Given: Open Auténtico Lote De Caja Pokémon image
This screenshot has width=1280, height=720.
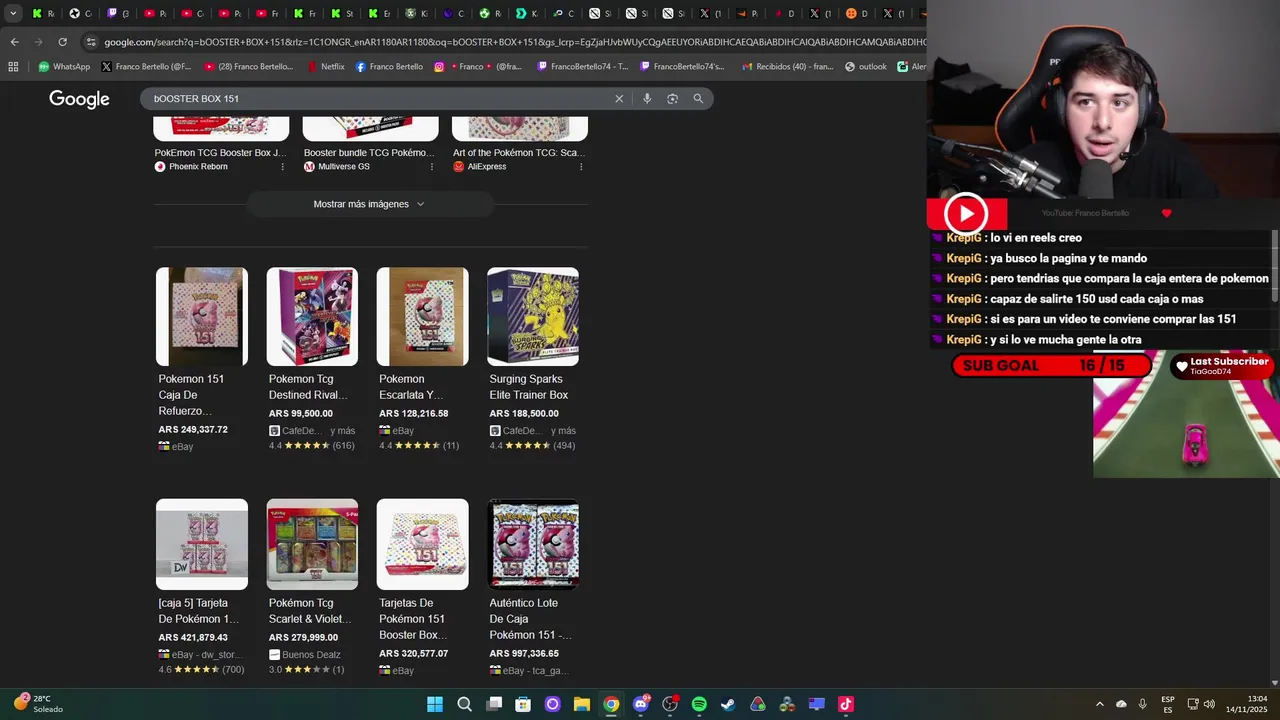Looking at the screenshot, I should coord(533,544).
